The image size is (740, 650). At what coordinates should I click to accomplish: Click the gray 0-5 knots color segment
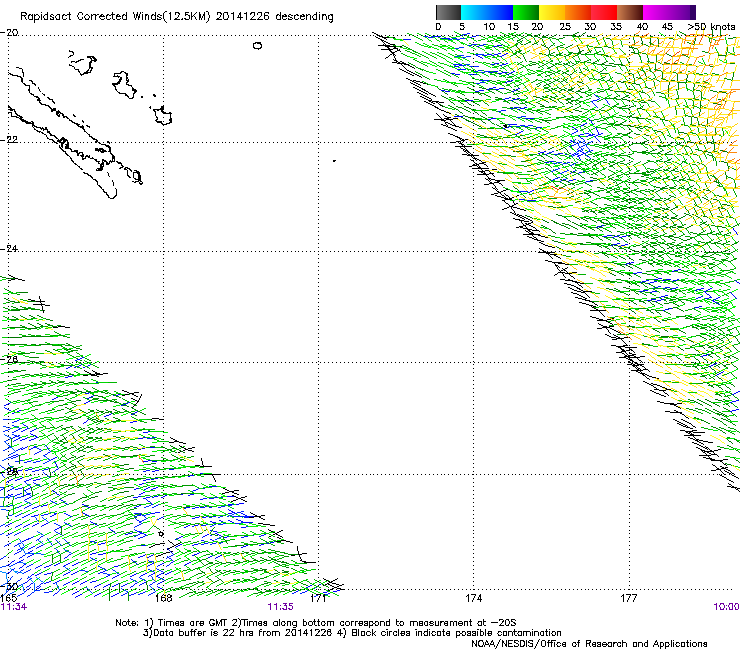pyautogui.click(x=448, y=12)
